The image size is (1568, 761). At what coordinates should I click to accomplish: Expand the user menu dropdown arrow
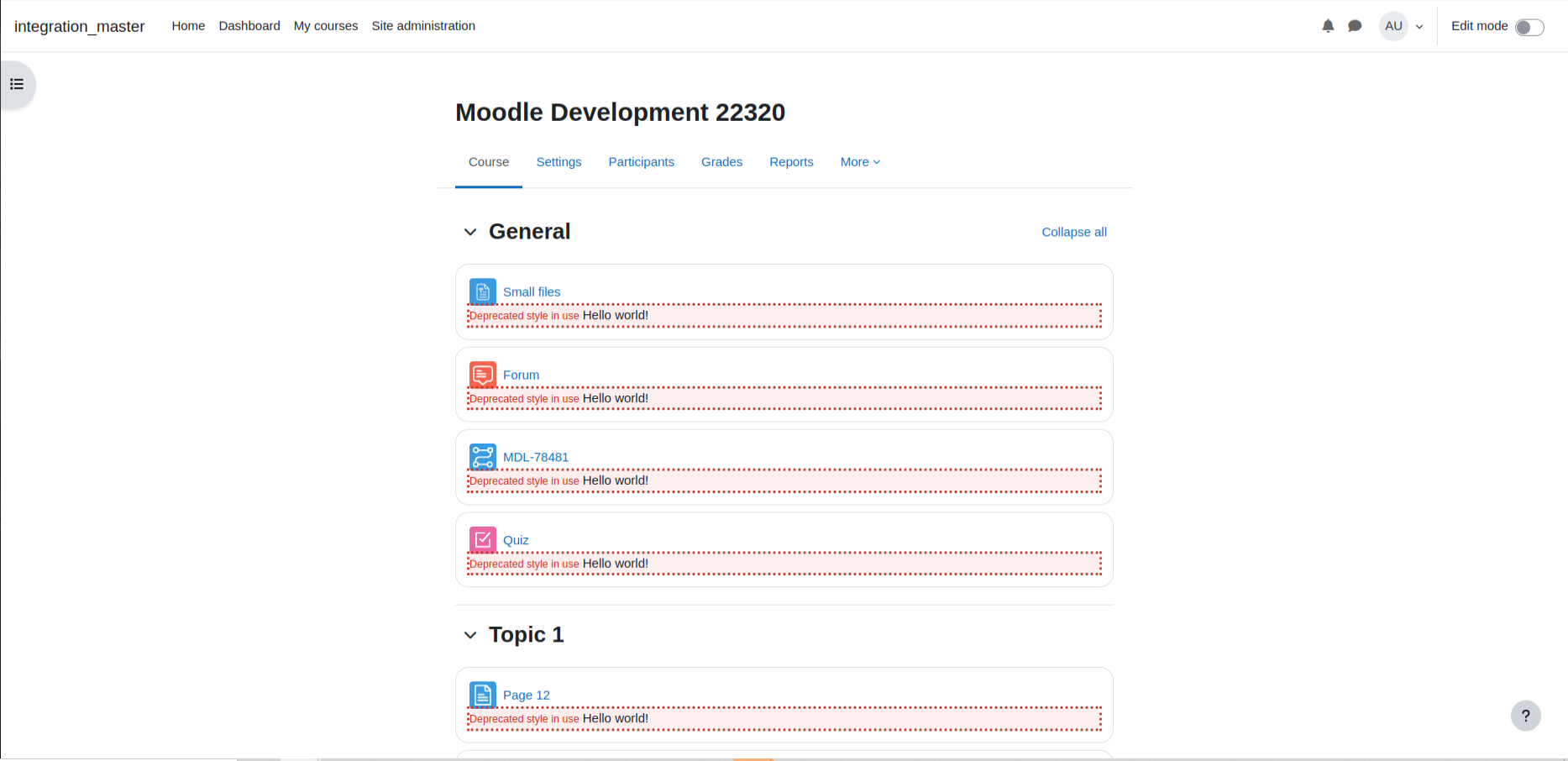click(1419, 27)
